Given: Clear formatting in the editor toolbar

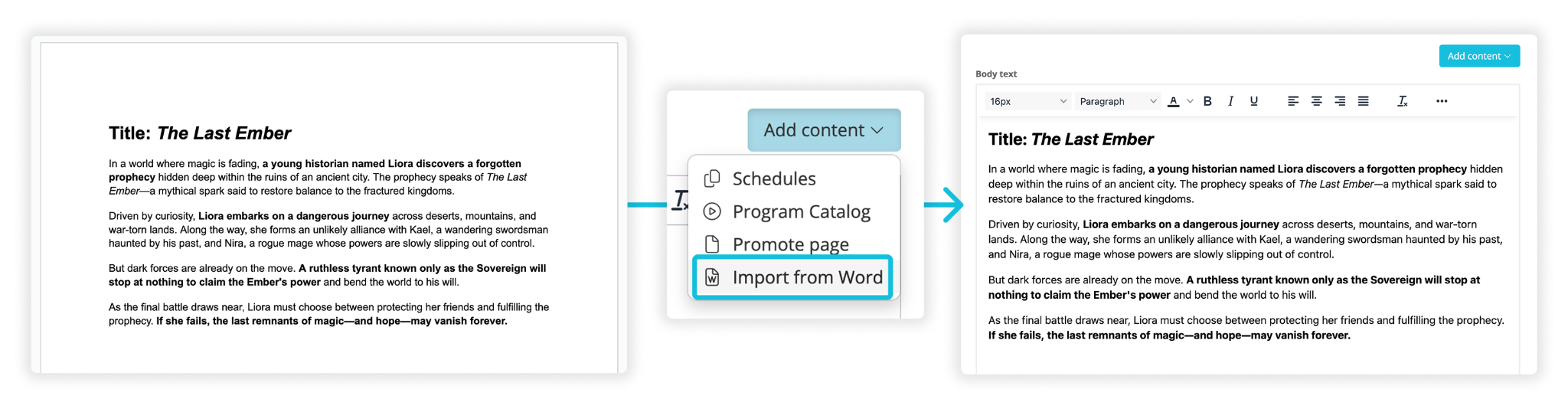Looking at the screenshot, I should tap(1402, 101).
